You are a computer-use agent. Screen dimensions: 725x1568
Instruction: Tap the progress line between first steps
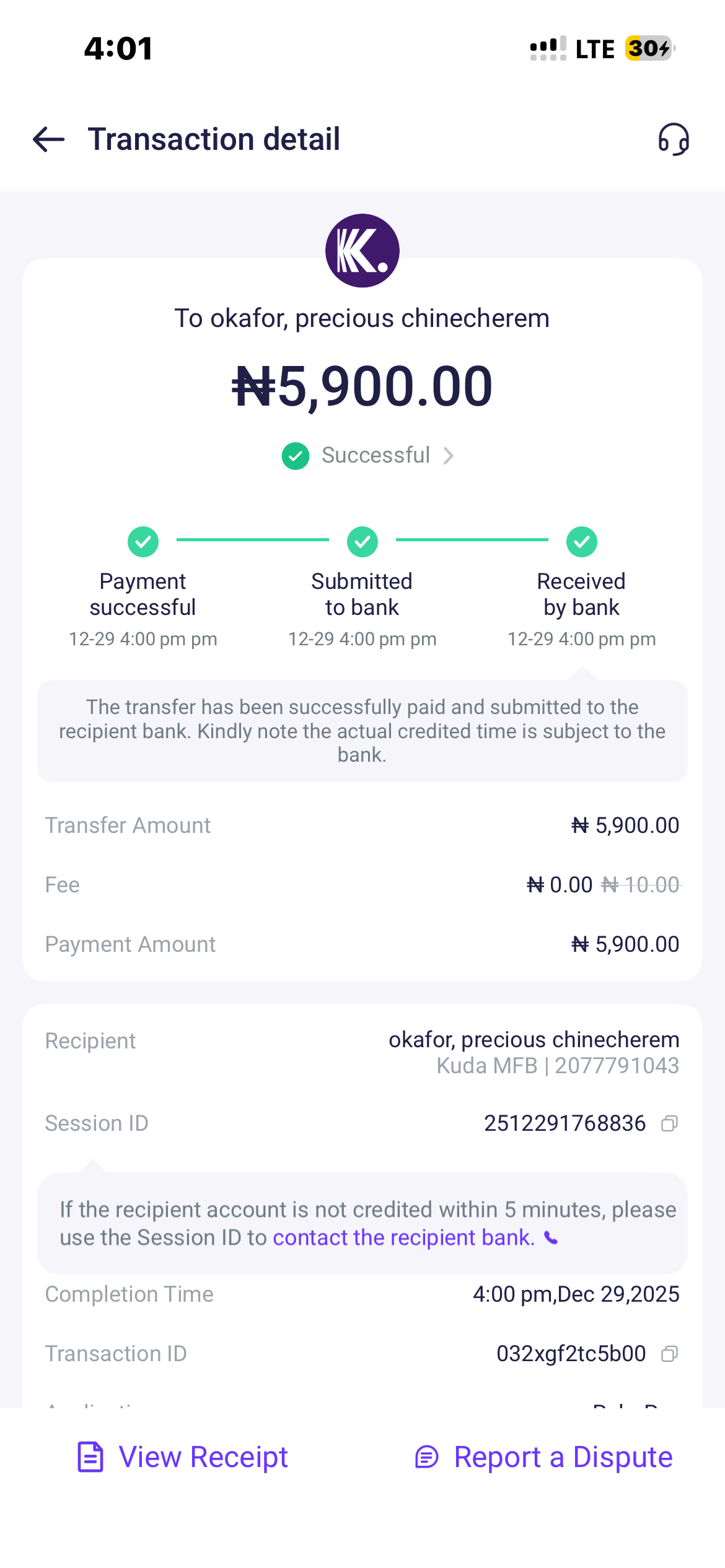point(253,540)
